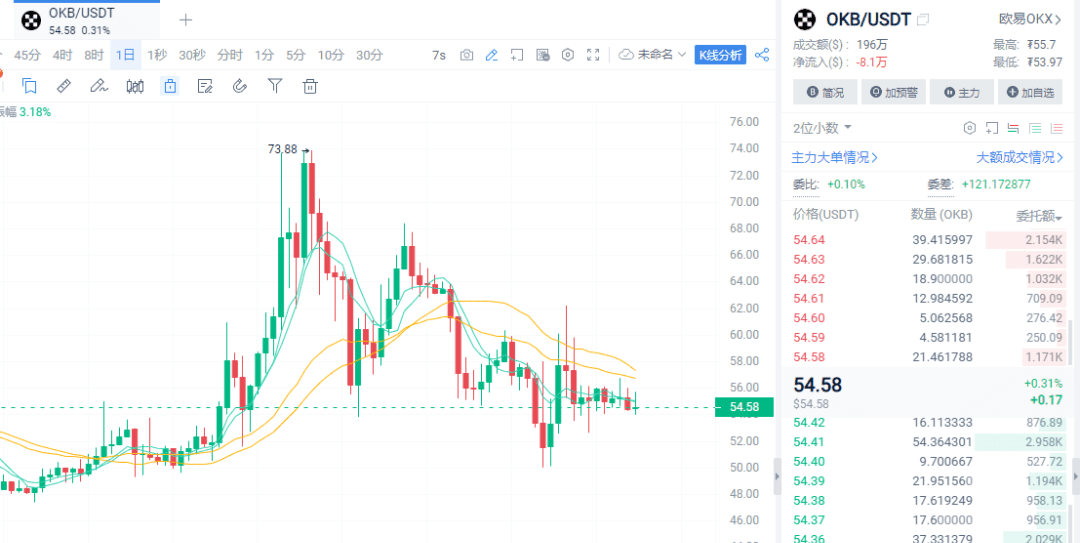Screen dimensions: 1080x543
Task: Toggle the drawing lock icon
Action: click(170, 86)
